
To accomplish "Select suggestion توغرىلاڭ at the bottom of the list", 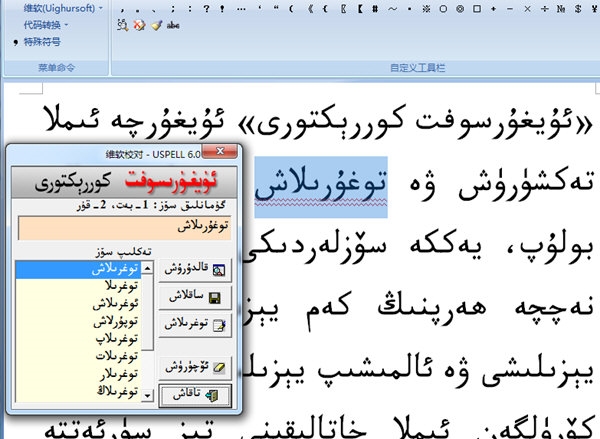I will click(x=78, y=392).
